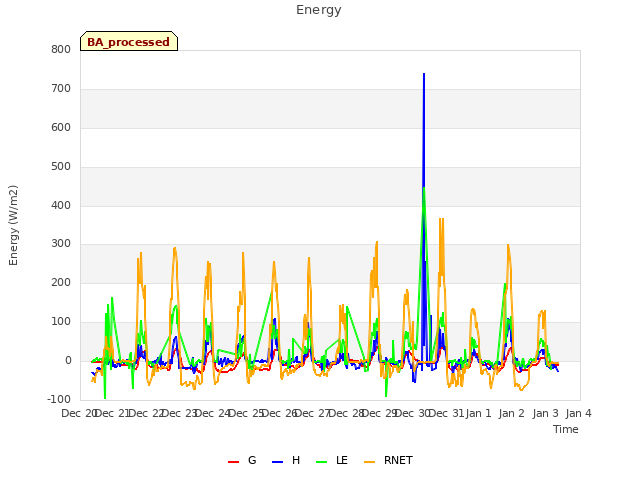Click the Jan 2 x-axis label
This screenshot has height=480, width=640.
point(511,413)
